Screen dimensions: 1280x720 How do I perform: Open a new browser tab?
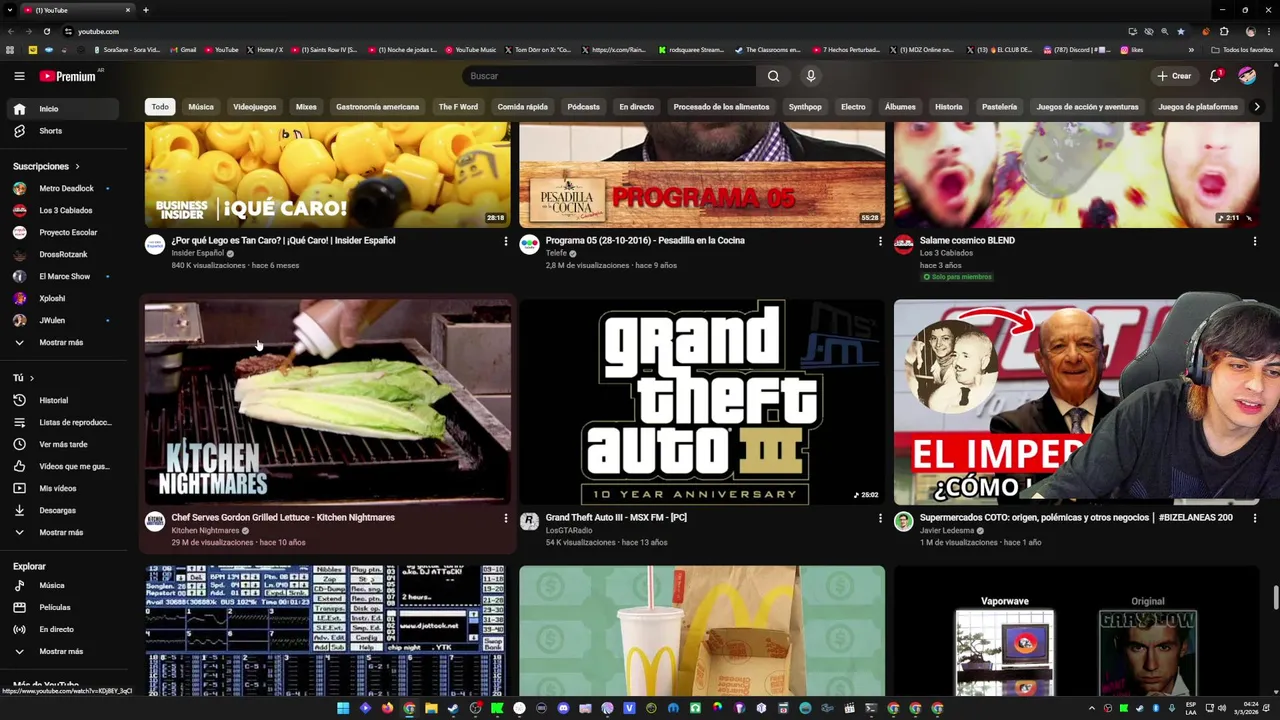coord(146,10)
